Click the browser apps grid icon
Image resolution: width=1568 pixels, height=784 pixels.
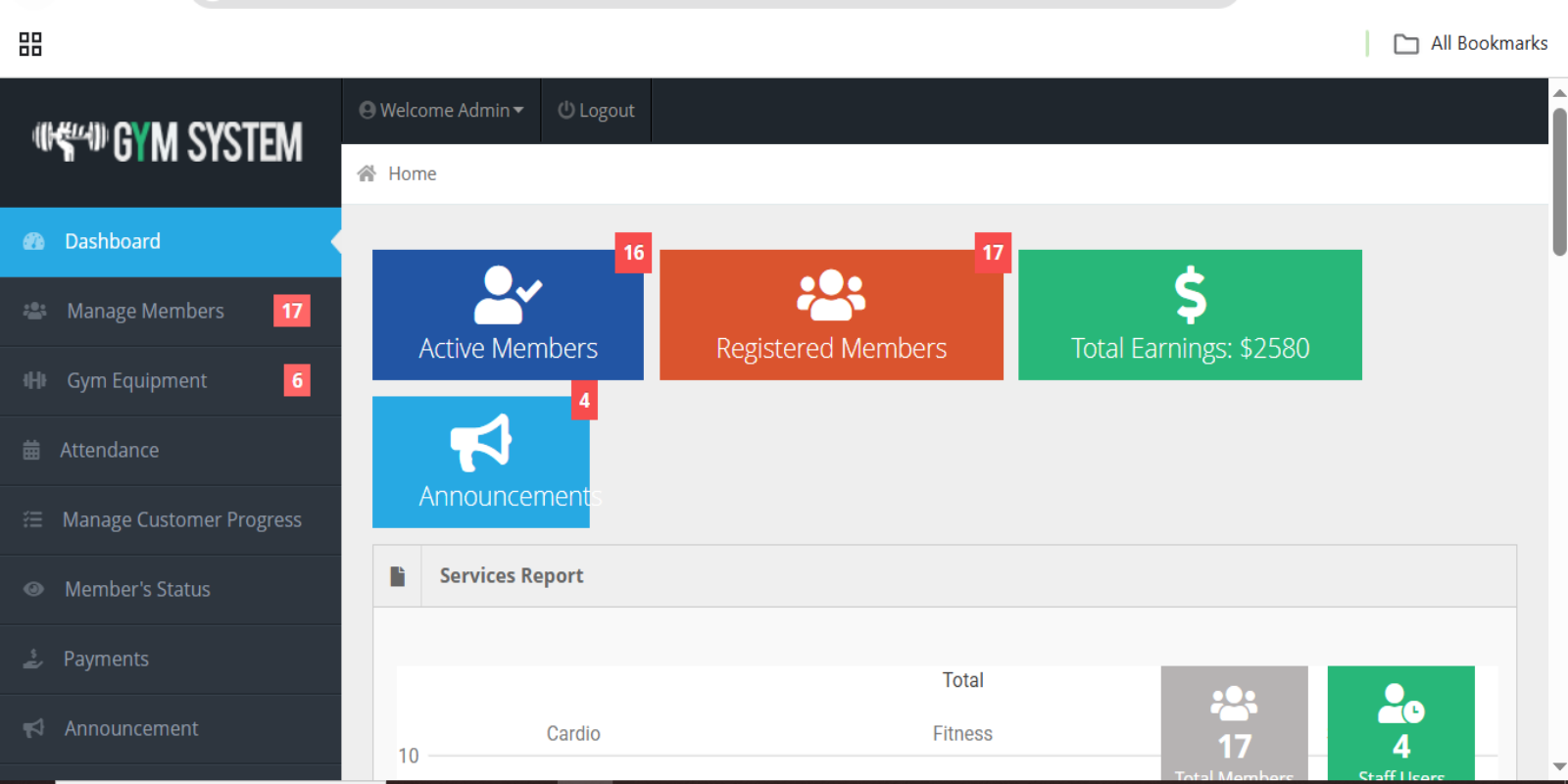tap(30, 44)
